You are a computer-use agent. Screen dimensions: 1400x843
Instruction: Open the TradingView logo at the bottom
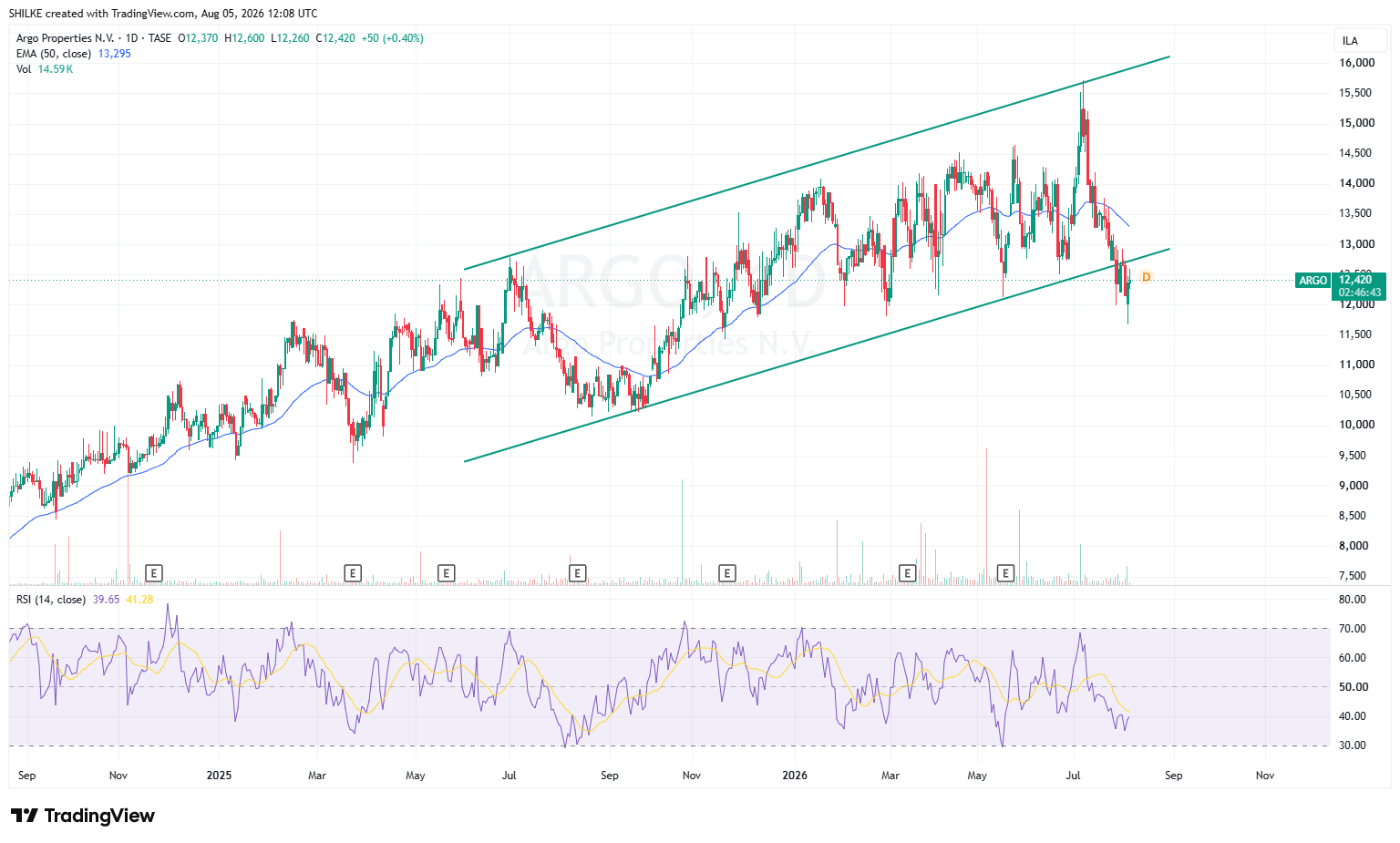pos(83,816)
